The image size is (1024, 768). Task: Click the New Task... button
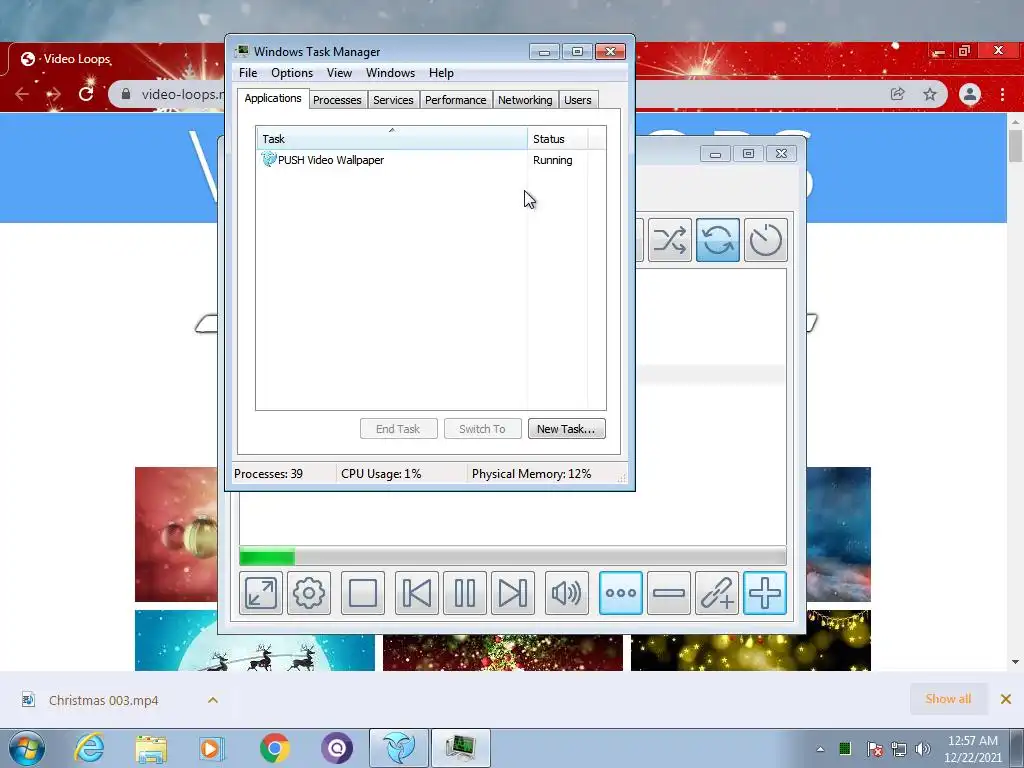566,429
